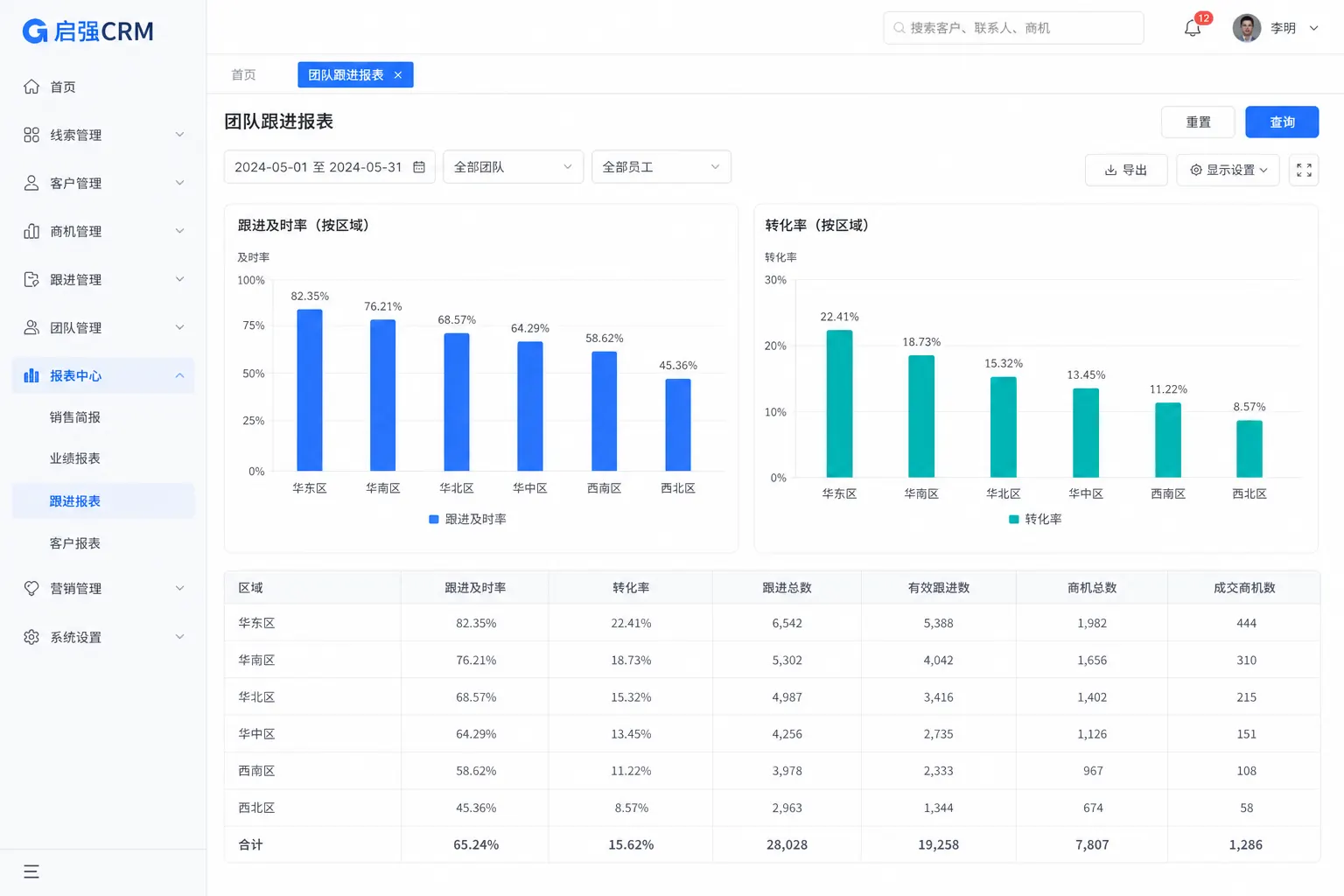Toggle 转化率 legend swatch
This screenshot has height=896, width=1344.
[1014, 520]
